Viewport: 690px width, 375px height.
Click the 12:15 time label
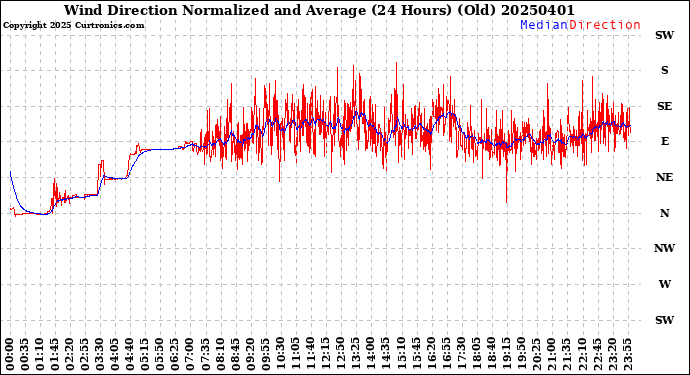coord(326,354)
